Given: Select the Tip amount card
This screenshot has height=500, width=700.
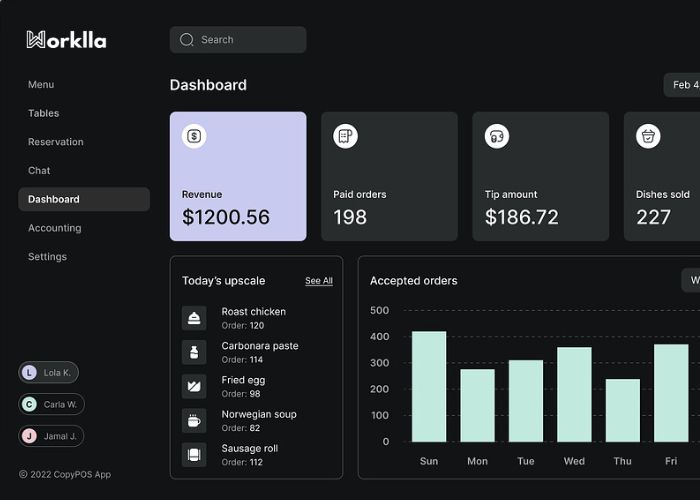Looking at the screenshot, I should click(x=541, y=176).
